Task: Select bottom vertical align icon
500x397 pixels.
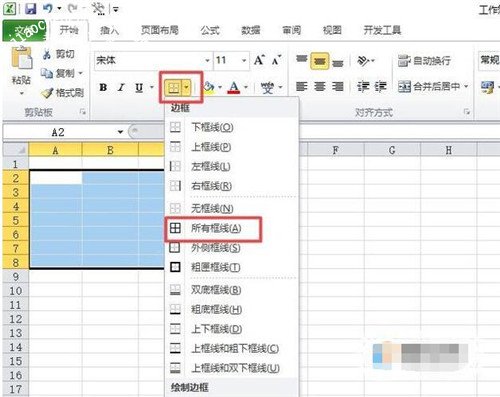Action: [338, 62]
